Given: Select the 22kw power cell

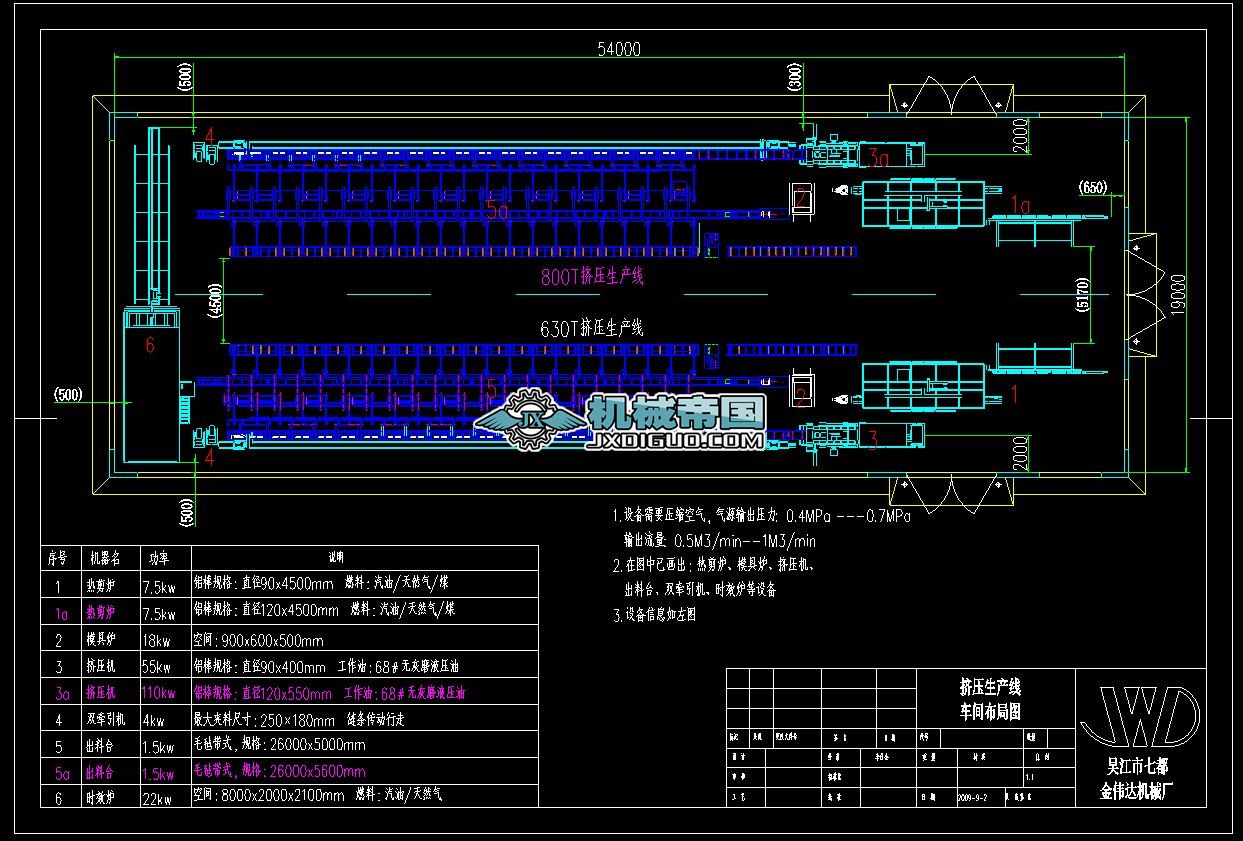Looking at the screenshot, I should tap(157, 797).
